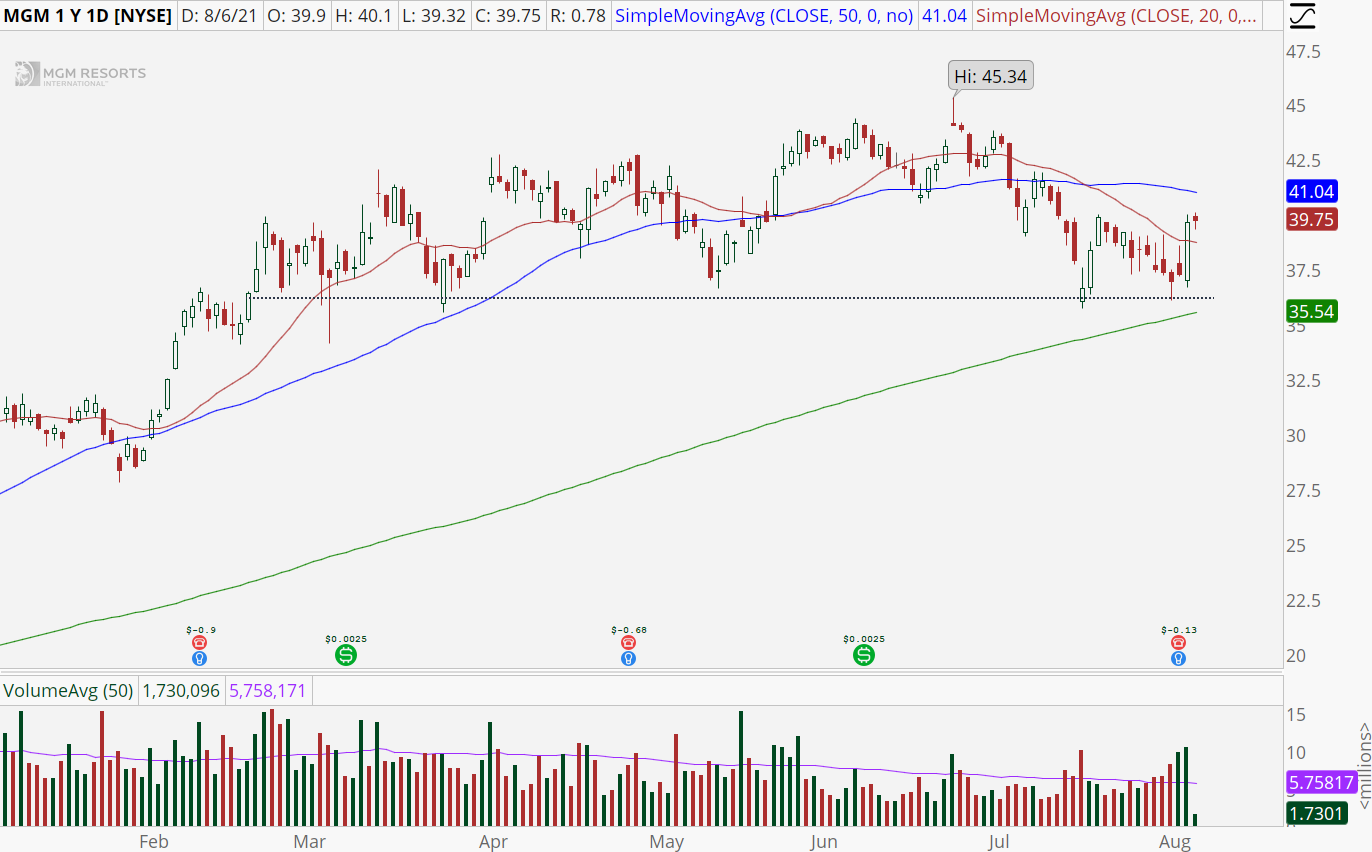Viewport: 1372px width, 852px height.
Task: Open the lightbulb icon under the $-0.68 earnings
Action: (627, 658)
